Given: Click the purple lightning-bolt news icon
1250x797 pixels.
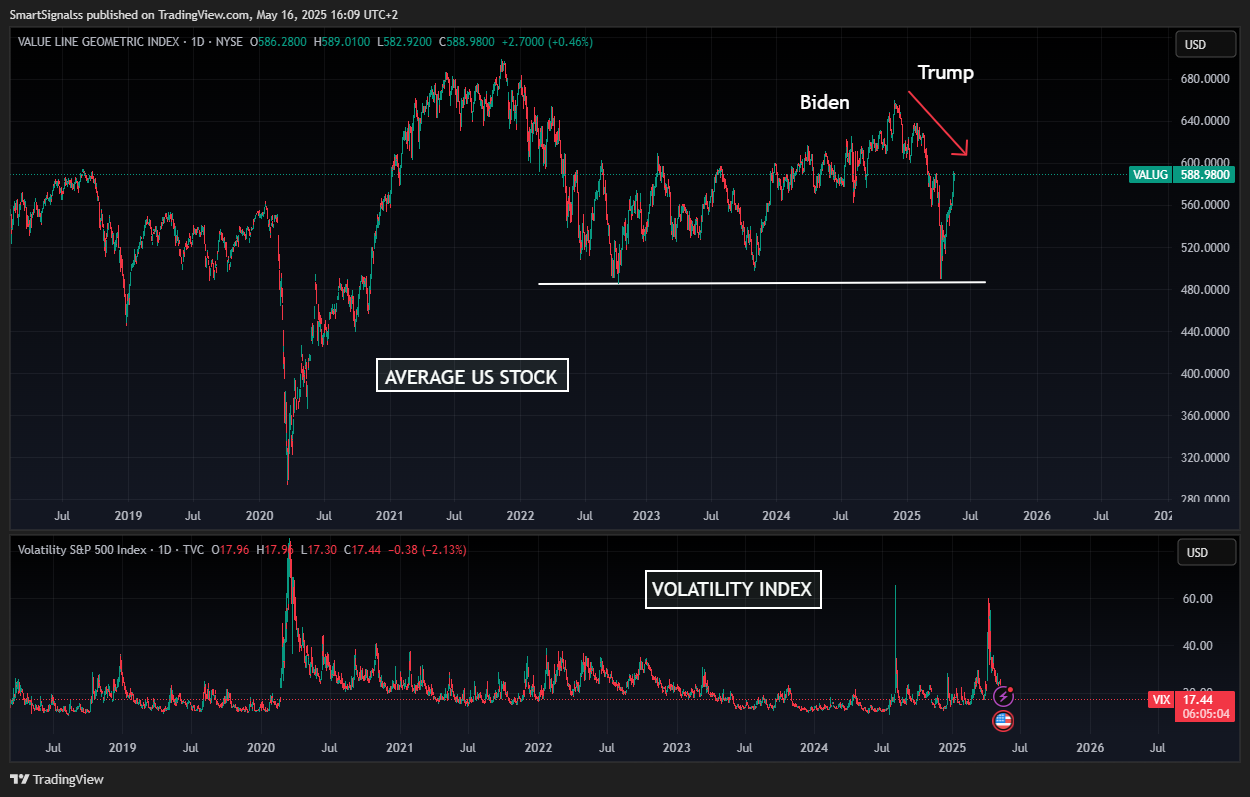Looking at the screenshot, I should [x=1003, y=696].
